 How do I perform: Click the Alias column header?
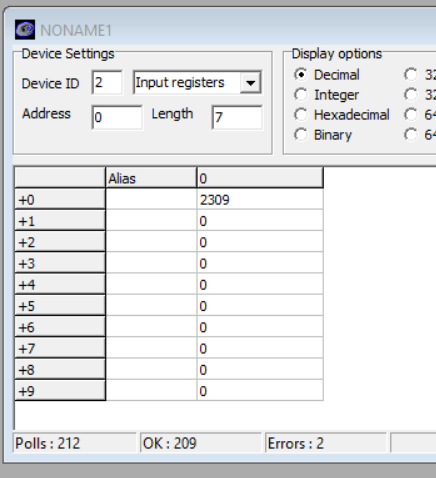pos(151,178)
